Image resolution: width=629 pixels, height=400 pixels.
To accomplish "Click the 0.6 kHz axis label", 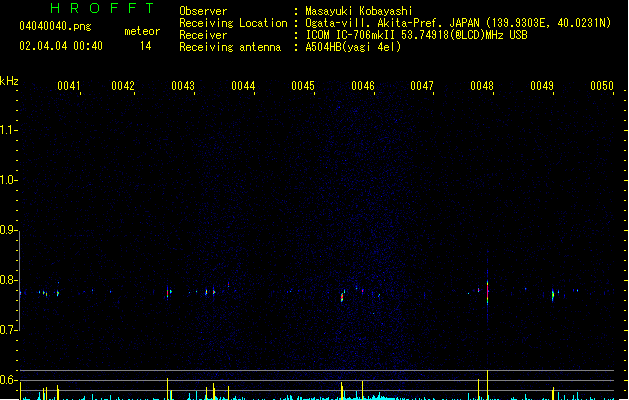I will [7, 380].
